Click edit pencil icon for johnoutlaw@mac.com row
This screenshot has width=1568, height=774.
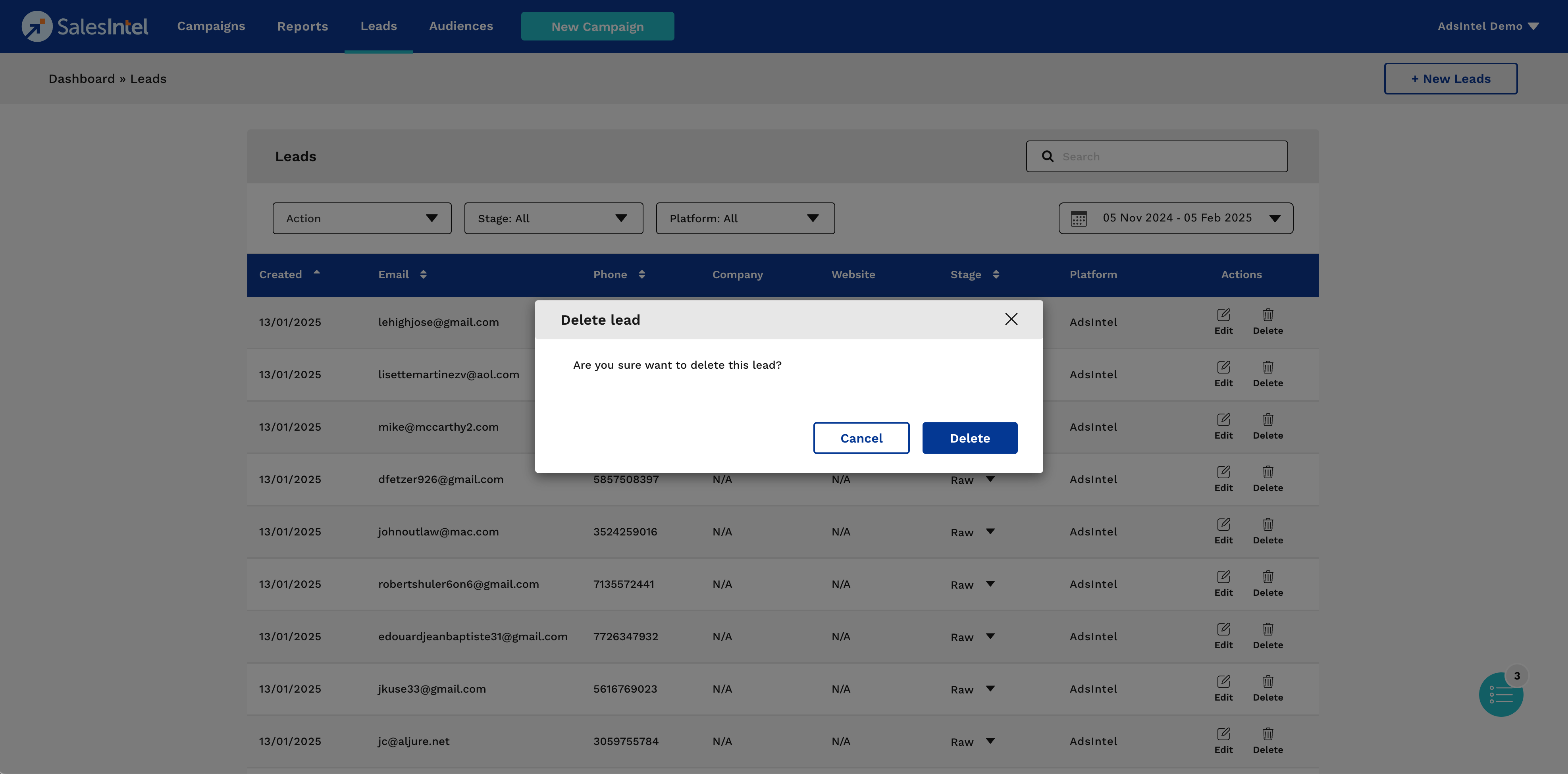pos(1223,524)
